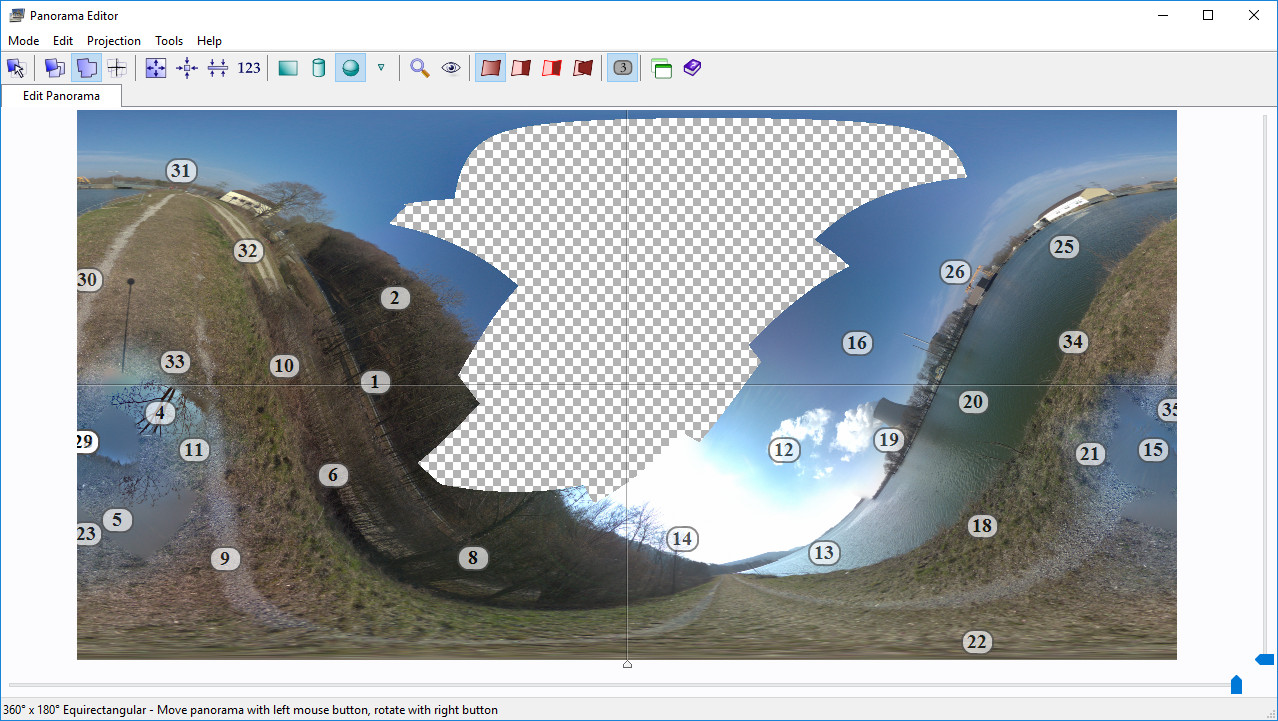Click the select image pointer tool
The image size is (1278, 721).
coord(16,68)
